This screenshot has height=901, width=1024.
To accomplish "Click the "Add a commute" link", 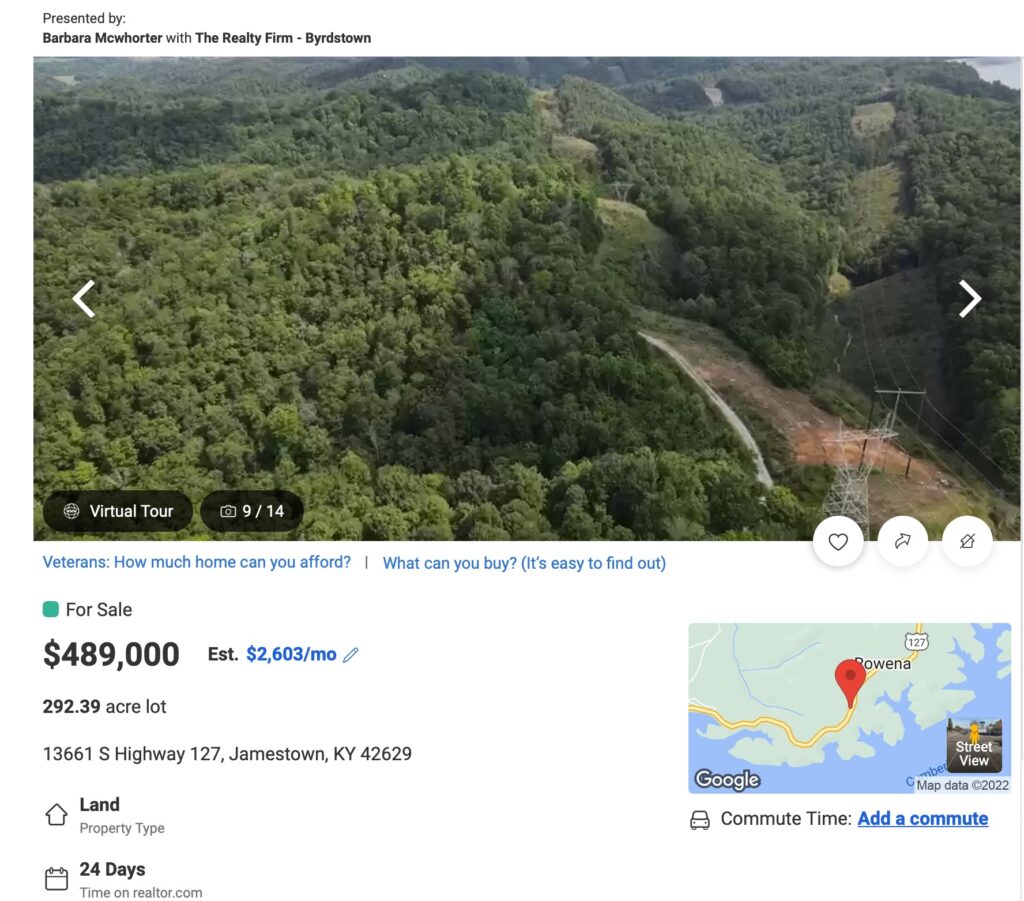I will (x=922, y=818).
